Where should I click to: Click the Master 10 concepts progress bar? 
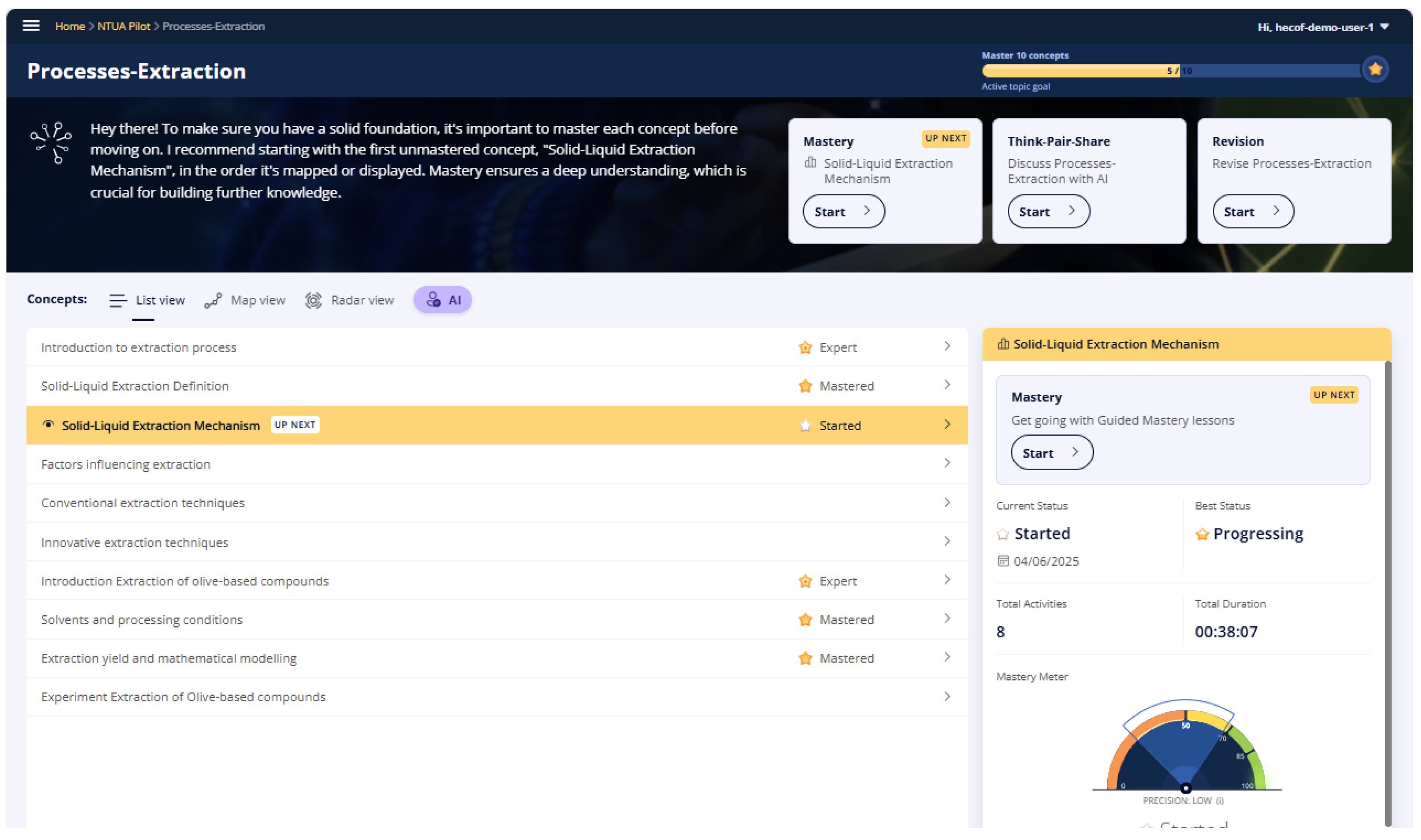1171,71
